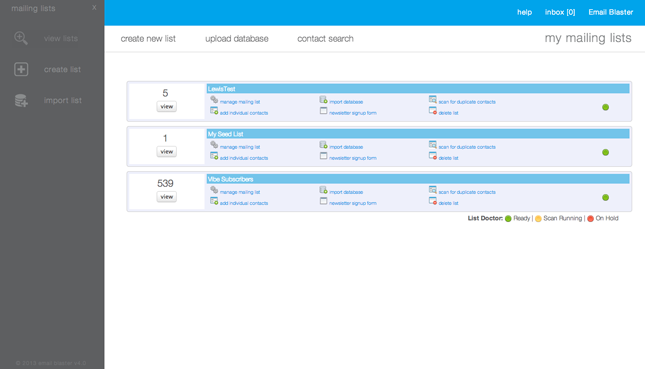Click delete list icon for Vibe Subscribers
Screen dimensions: 645x369
[x=432, y=201]
